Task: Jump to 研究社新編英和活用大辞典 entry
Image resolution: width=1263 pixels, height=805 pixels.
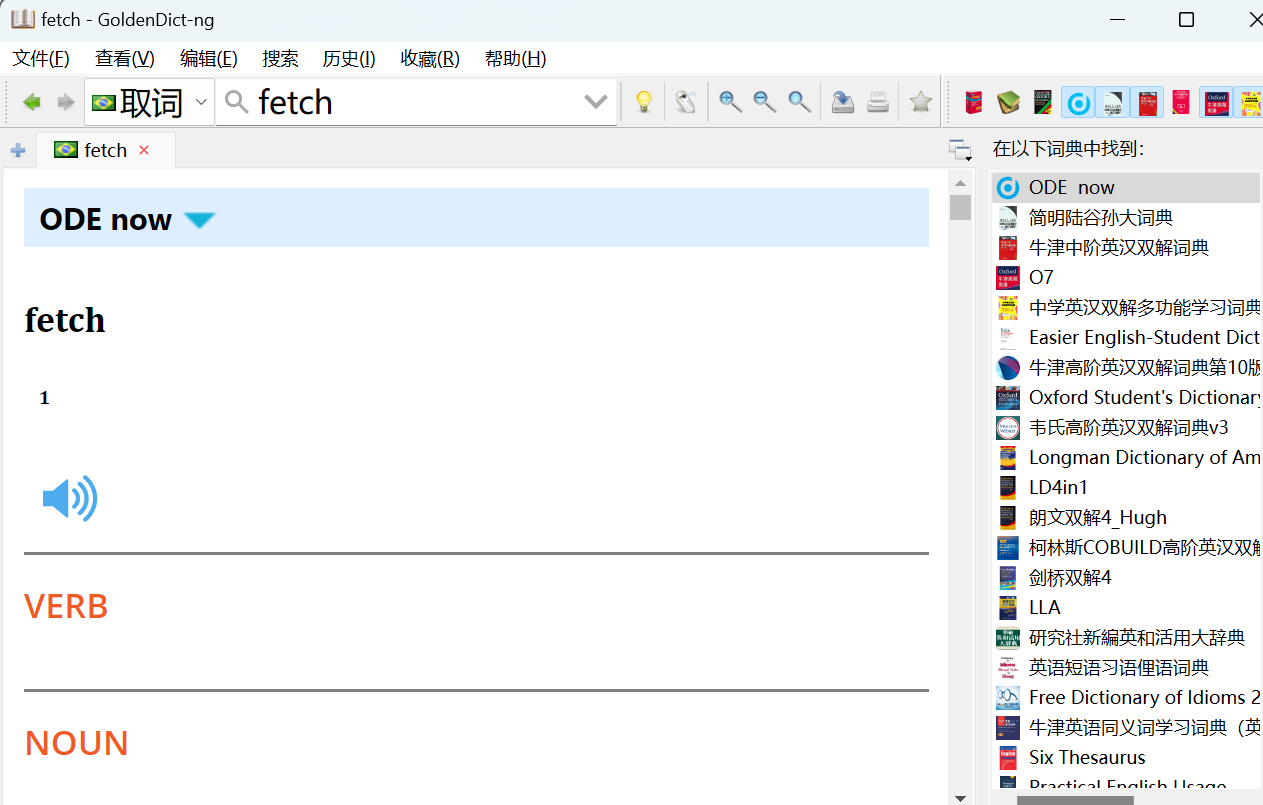Action: (x=1126, y=637)
